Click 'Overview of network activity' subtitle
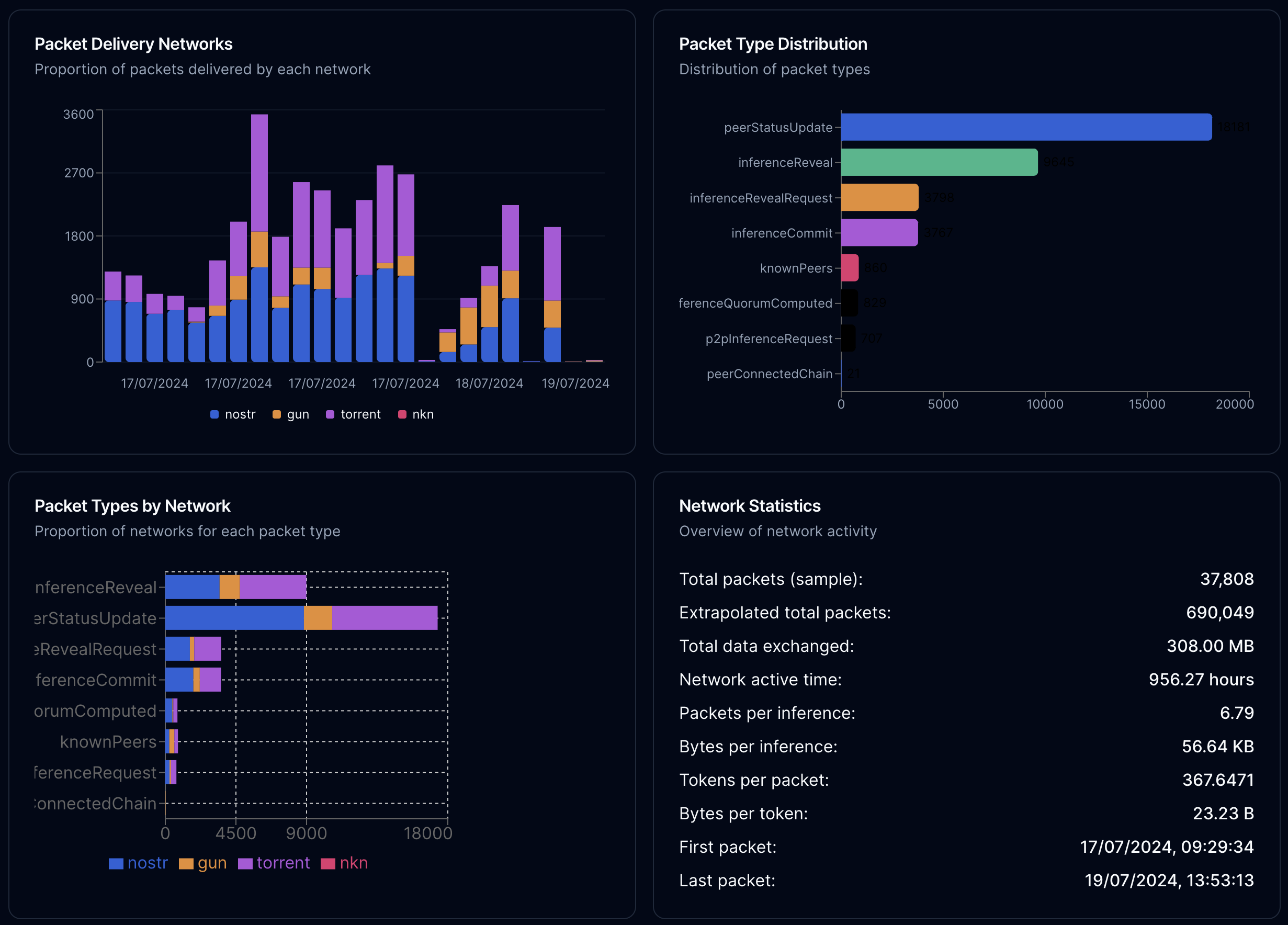This screenshot has height=925, width=1288. (778, 532)
